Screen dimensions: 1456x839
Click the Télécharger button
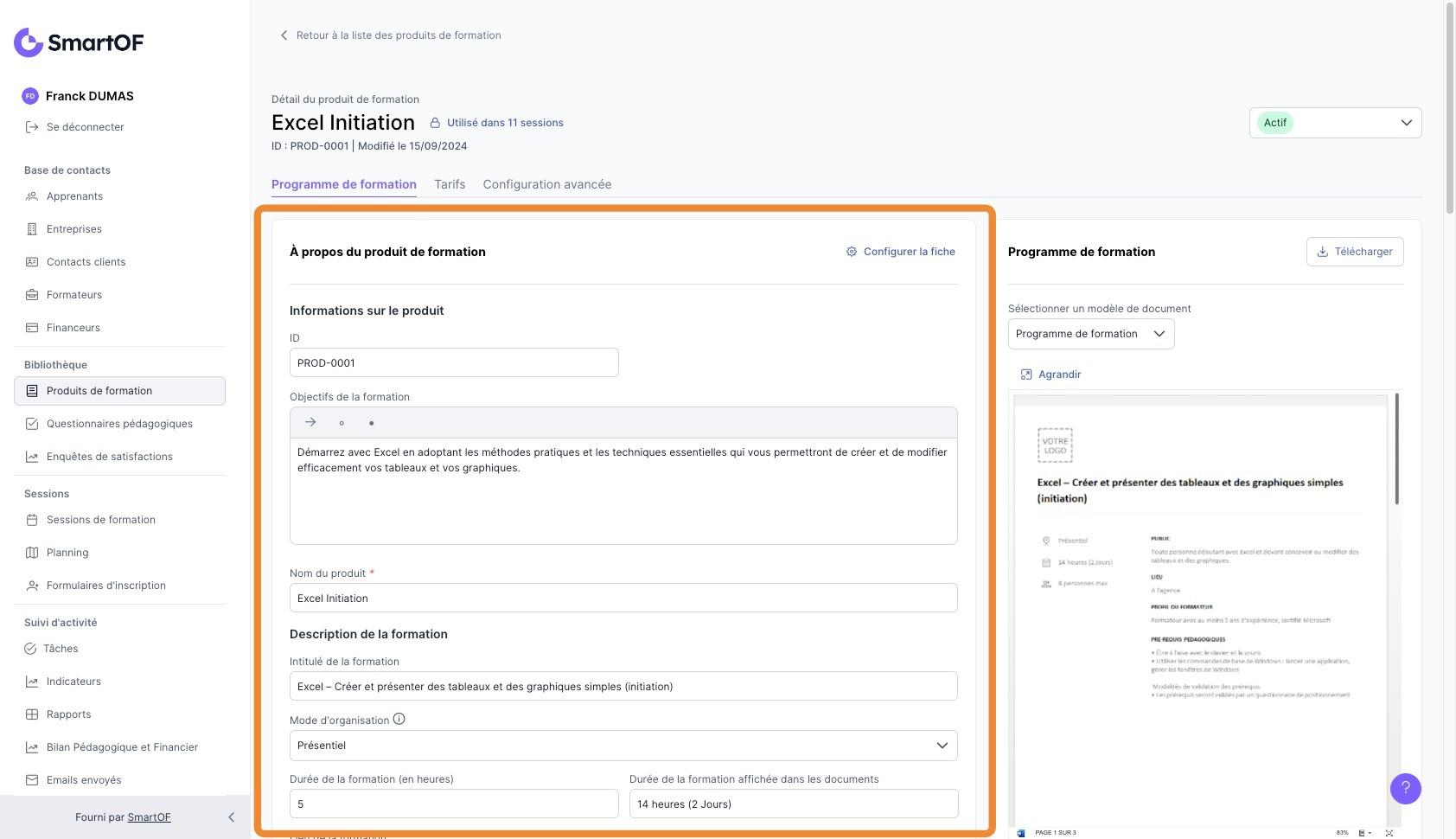point(1354,252)
